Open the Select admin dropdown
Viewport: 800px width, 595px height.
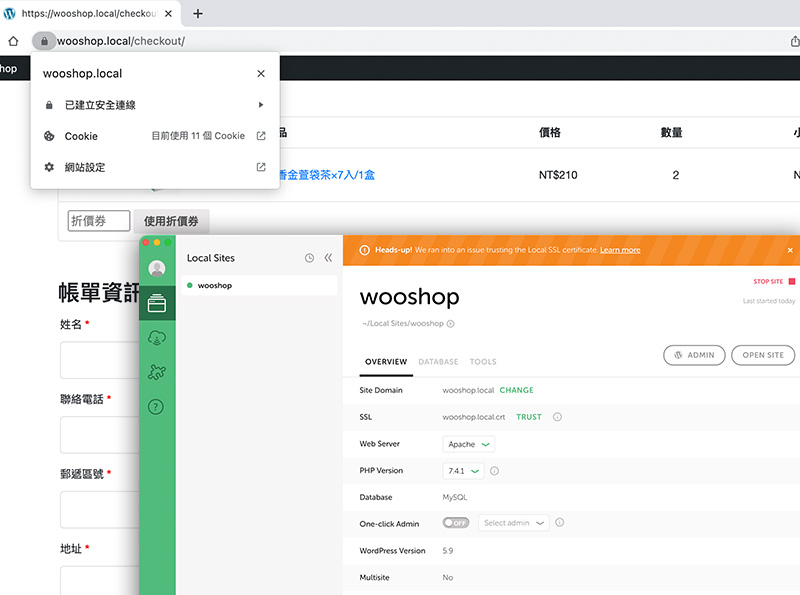click(x=513, y=523)
